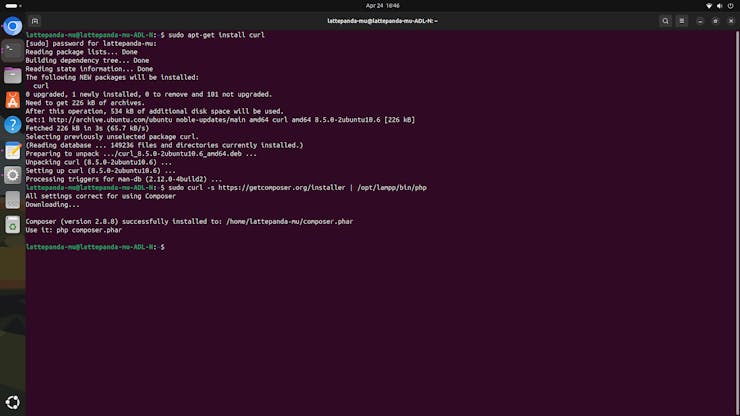Click the terminal window title text
Screen dimensions: 740x416
coord(382,21)
